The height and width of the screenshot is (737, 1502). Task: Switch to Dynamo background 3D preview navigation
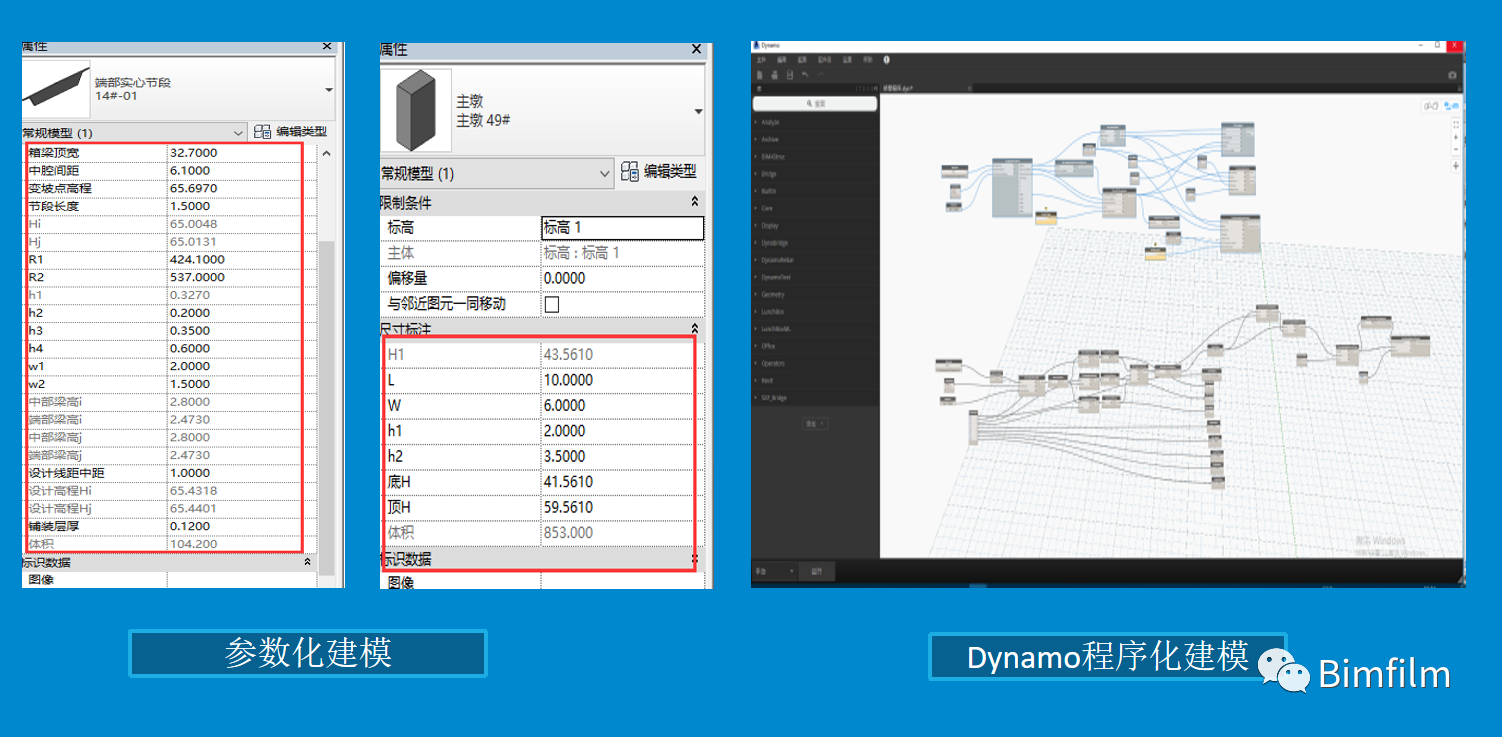coord(1431,105)
